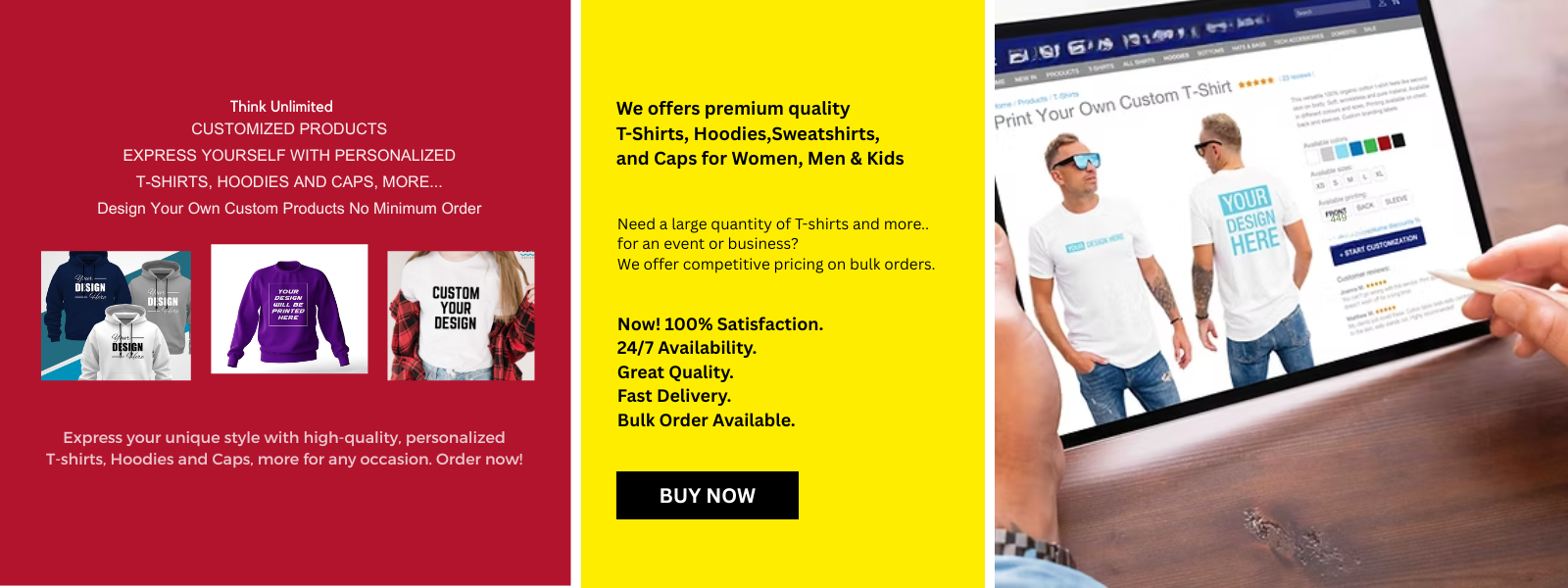Open the Custom Your Design t-shirt image
This screenshot has width=1568, height=588.
click(x=461, y=316)
